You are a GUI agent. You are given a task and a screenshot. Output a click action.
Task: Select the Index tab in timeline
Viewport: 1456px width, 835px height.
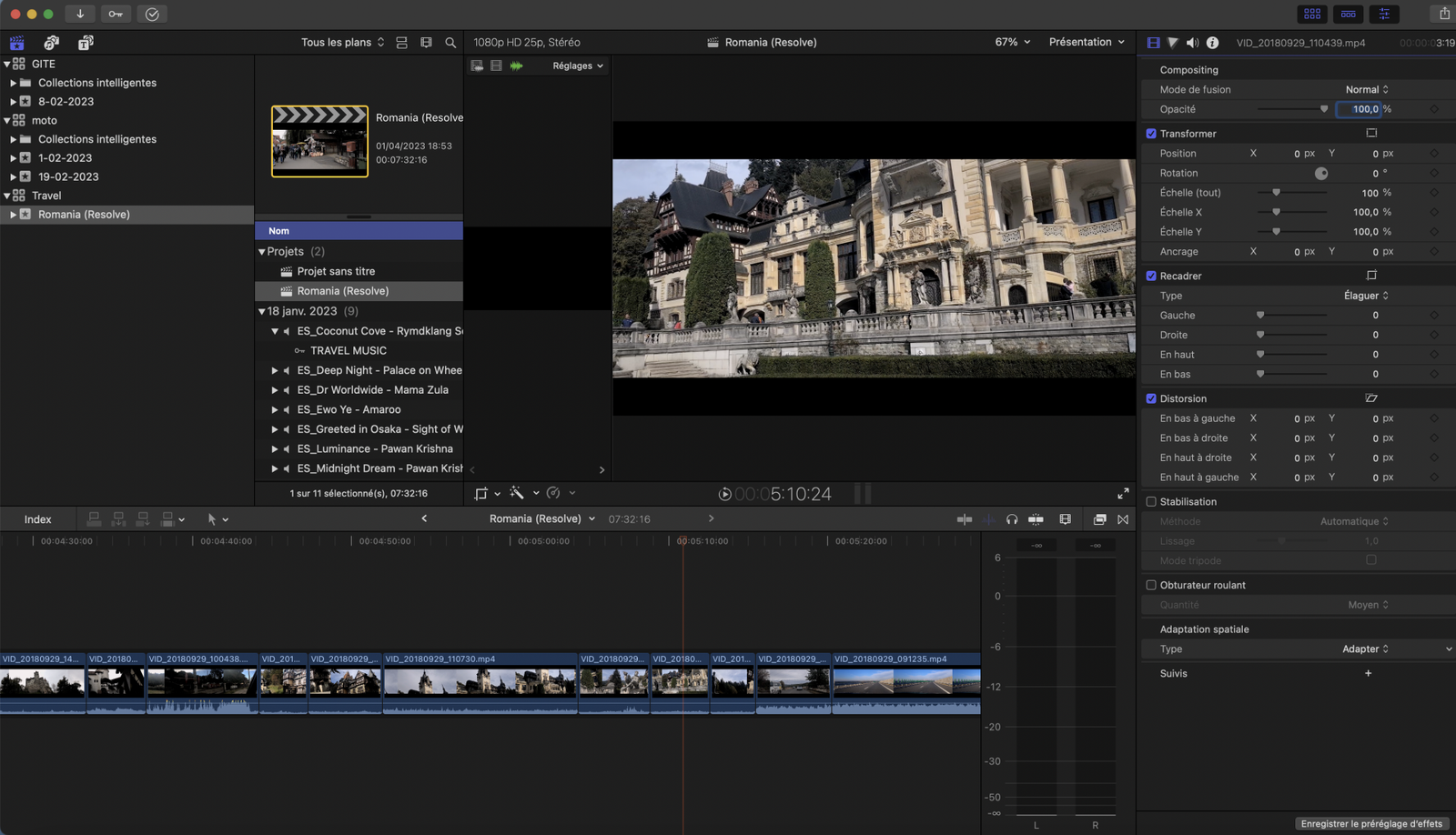pos(37,519)
